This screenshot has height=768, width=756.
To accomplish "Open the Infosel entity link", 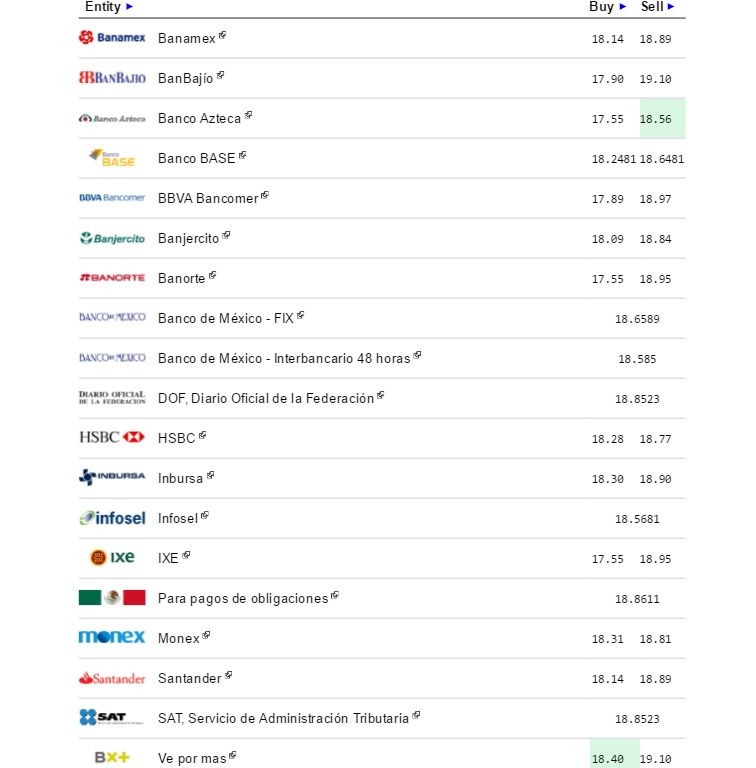I will click(x=178, y=518).
